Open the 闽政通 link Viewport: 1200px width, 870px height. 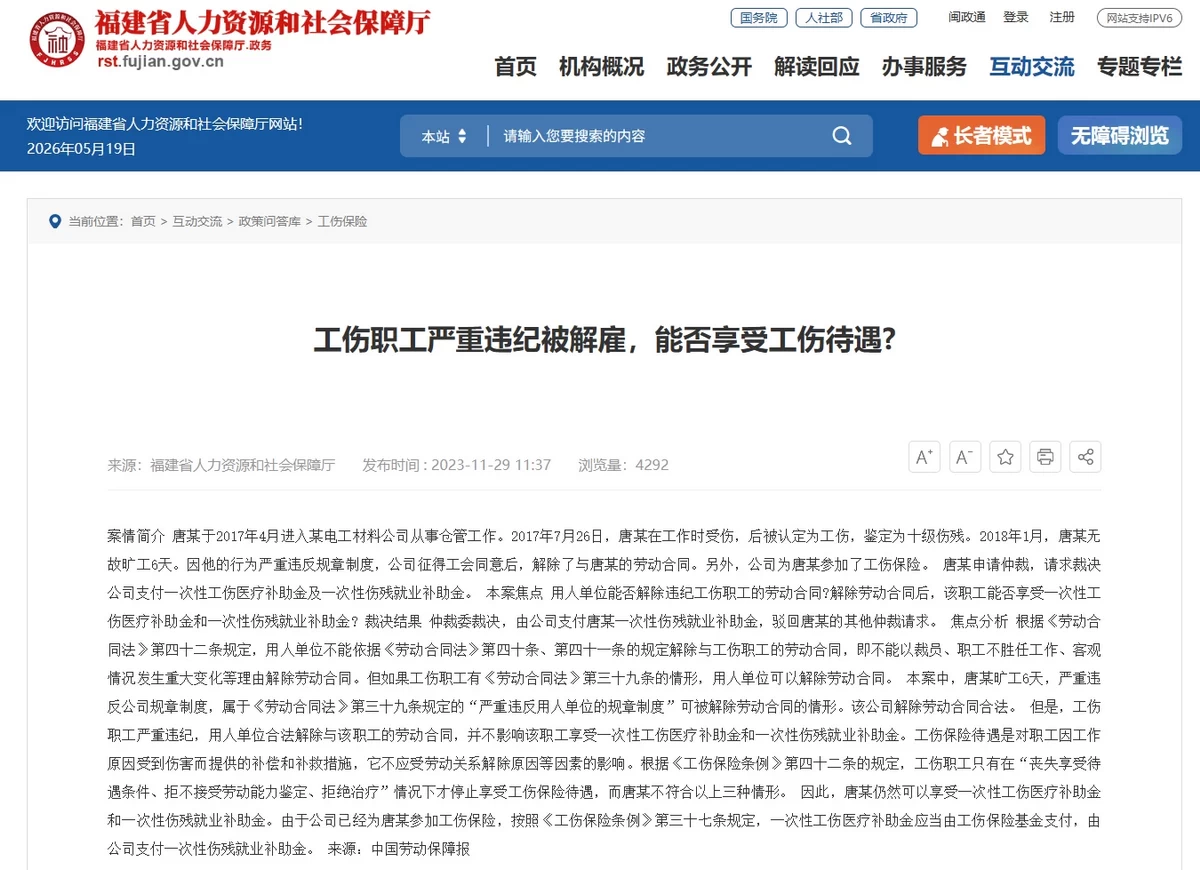coord(967,17)
